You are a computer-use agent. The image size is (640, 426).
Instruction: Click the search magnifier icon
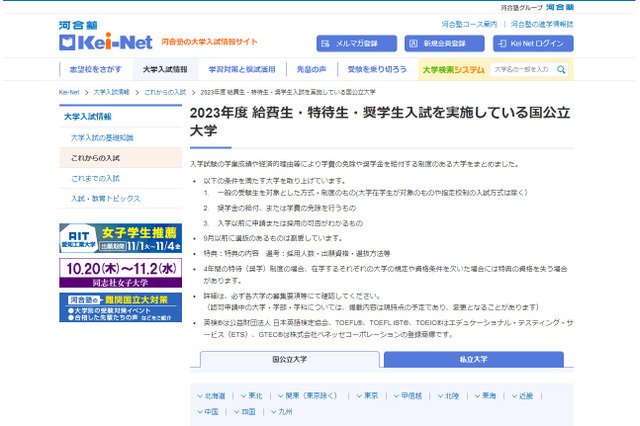[x=561, y=70]
